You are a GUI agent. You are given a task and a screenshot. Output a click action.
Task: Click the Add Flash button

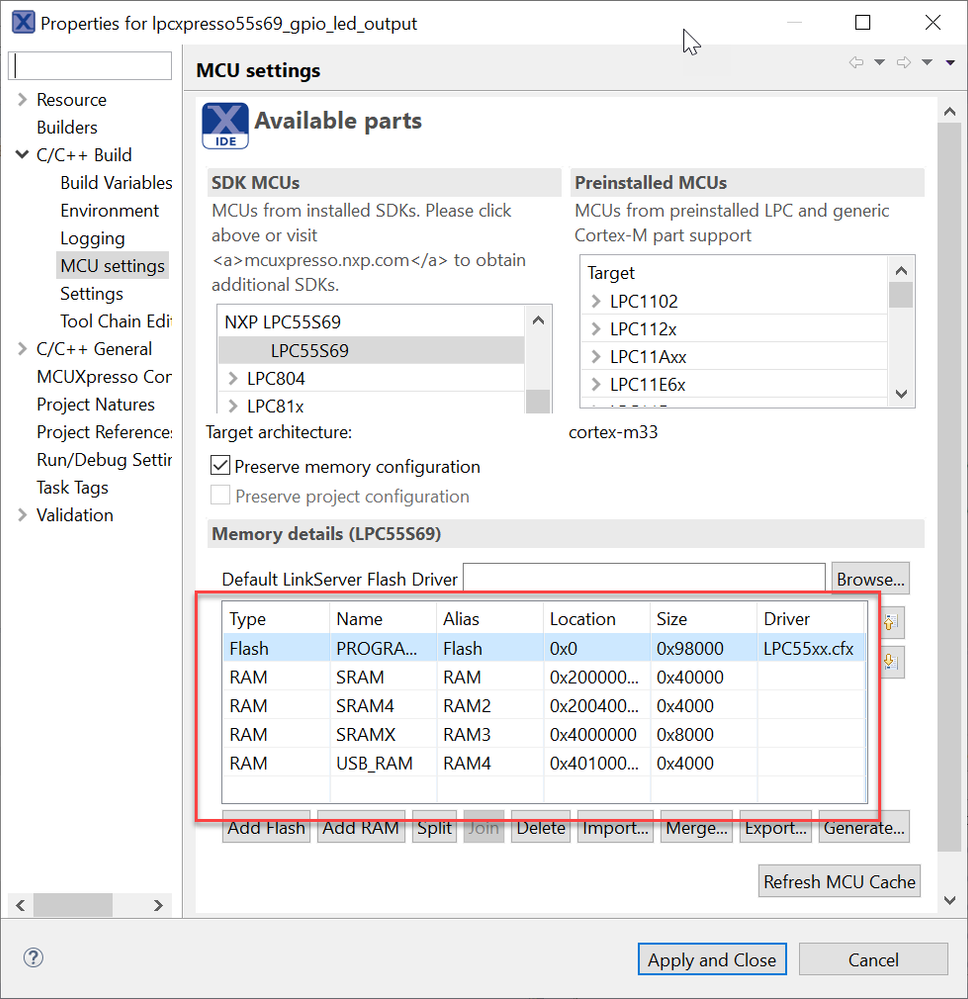point(266,828)
